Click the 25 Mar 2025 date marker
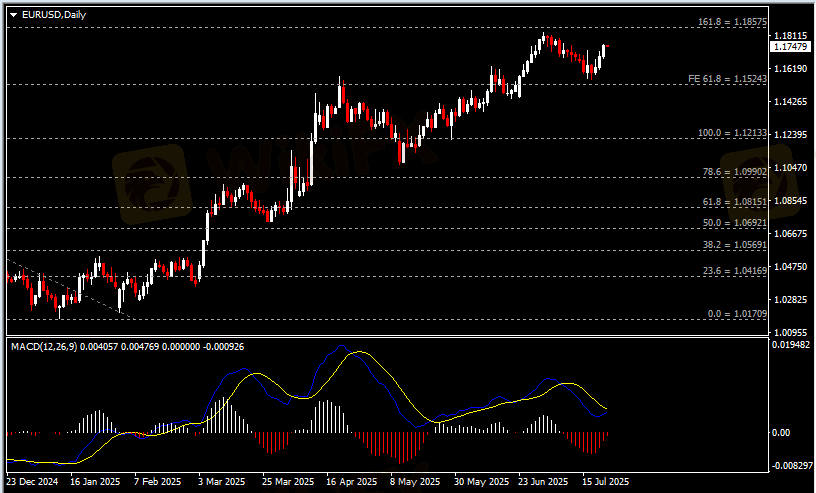The width and height of the screenshot is (816, 493). tap(288, 482)
